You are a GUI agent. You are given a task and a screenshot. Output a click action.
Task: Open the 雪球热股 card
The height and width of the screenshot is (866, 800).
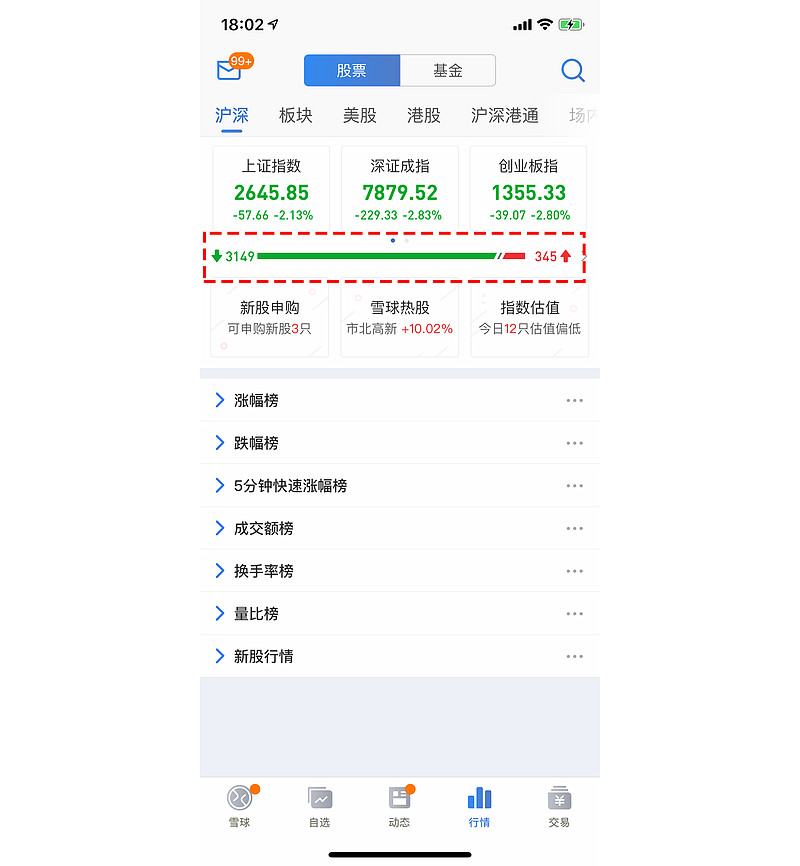point(399,318)
